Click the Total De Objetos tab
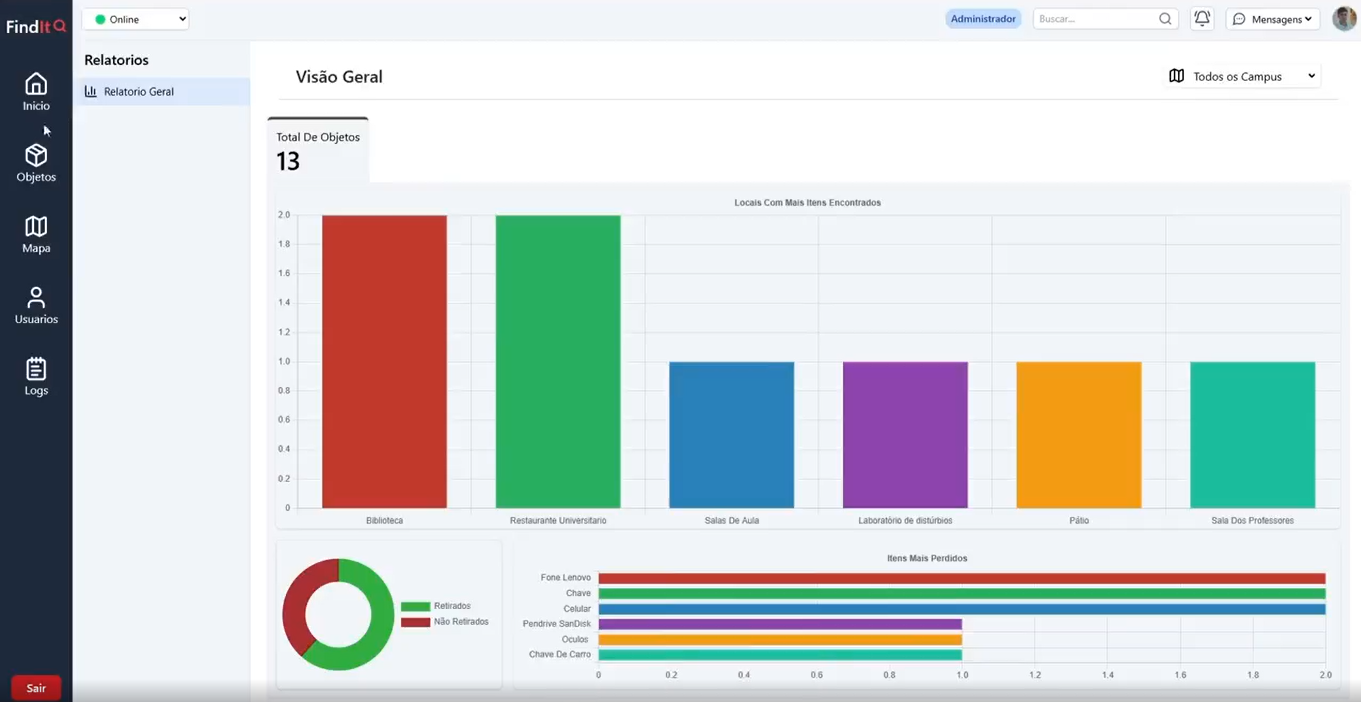1361x702 pixels. pyautogui.click(x=318, y=150)
